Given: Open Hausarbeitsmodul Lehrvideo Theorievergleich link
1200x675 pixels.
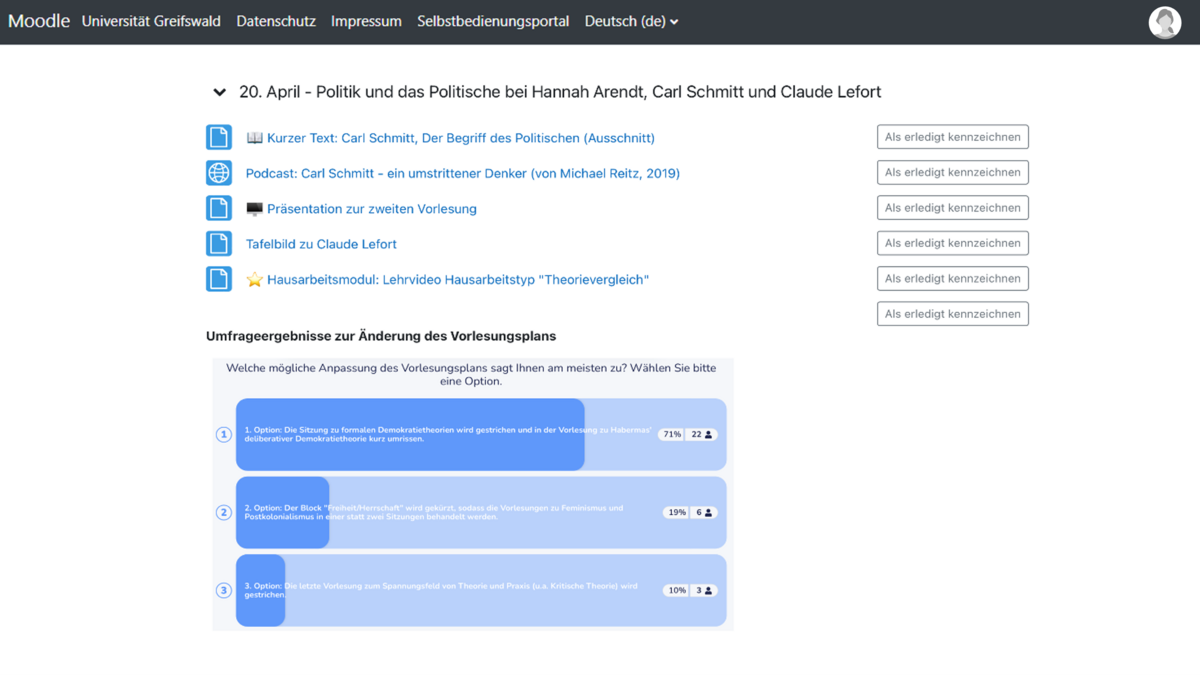Looking at the screenshot, I should click(x=457, y=280).
